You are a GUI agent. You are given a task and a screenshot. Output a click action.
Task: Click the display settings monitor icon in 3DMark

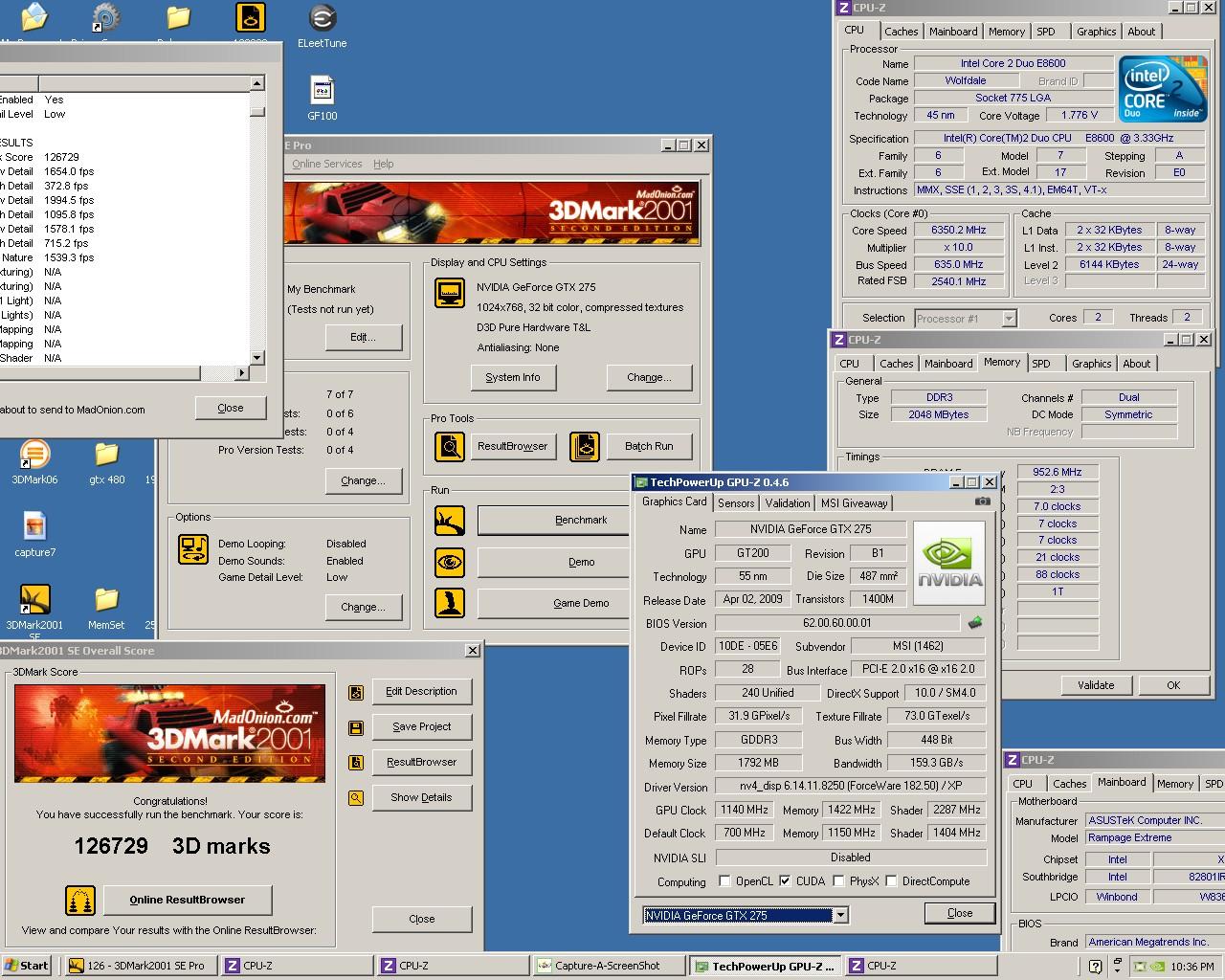click(450, 292)
